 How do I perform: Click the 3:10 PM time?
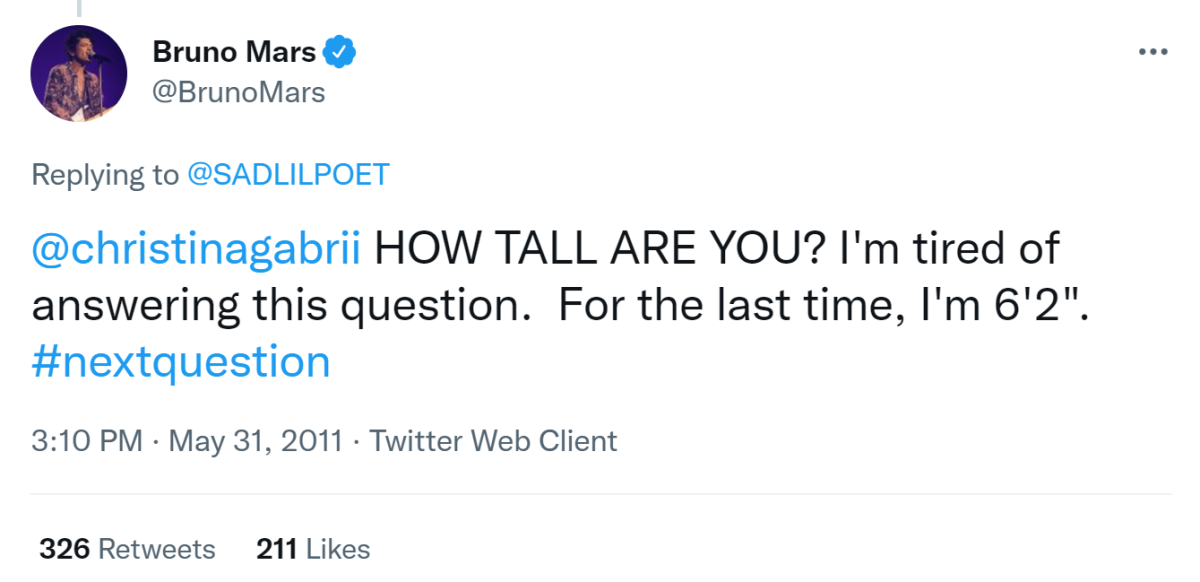[x=86, y=441]
